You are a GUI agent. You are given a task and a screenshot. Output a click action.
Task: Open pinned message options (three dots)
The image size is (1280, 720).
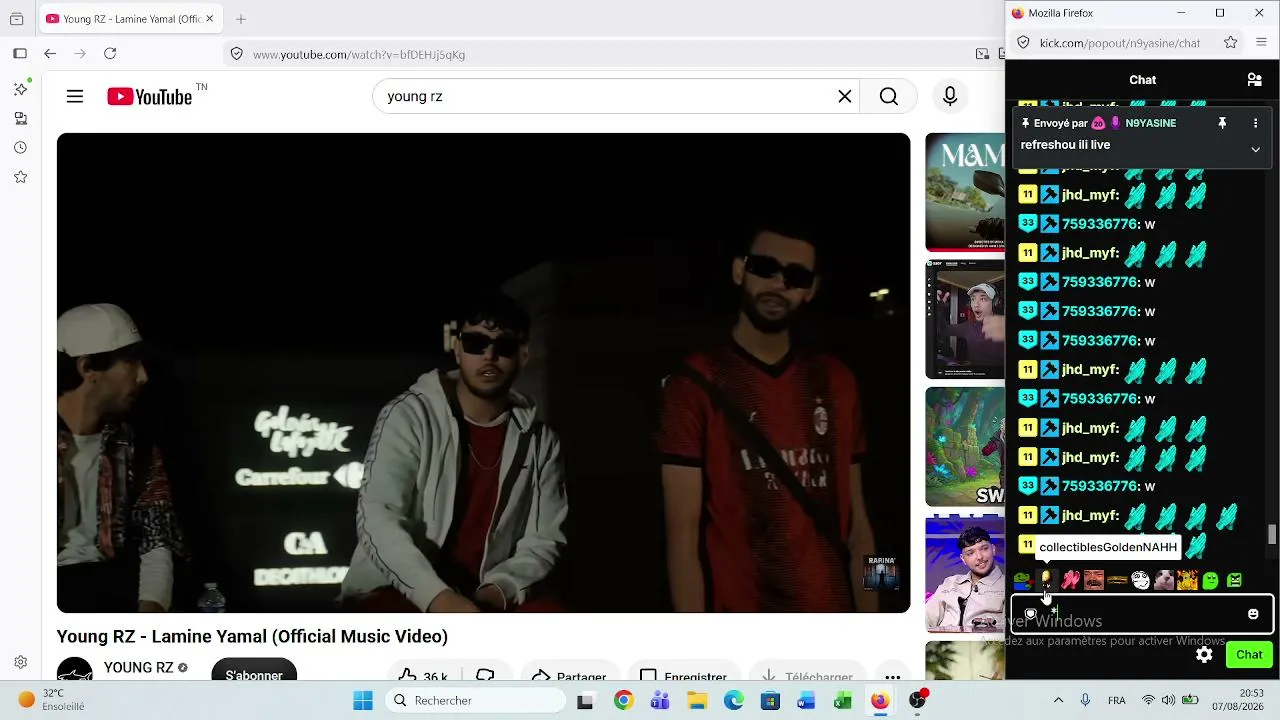coord(1255,123)
